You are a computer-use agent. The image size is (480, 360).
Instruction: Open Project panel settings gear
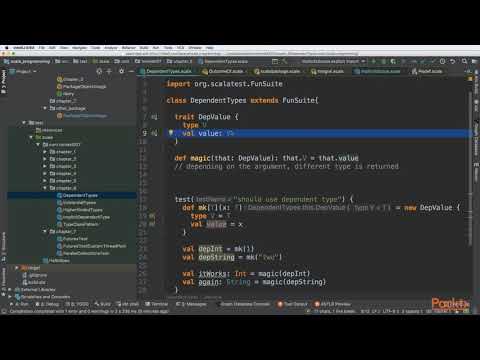[x=121, y=71]
